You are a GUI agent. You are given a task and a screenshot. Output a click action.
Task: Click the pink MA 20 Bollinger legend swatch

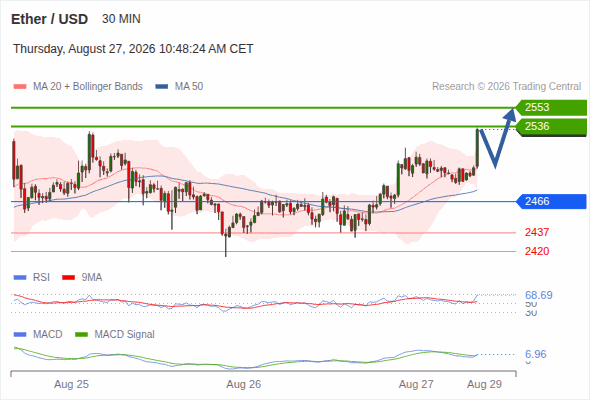click(20, 87)
